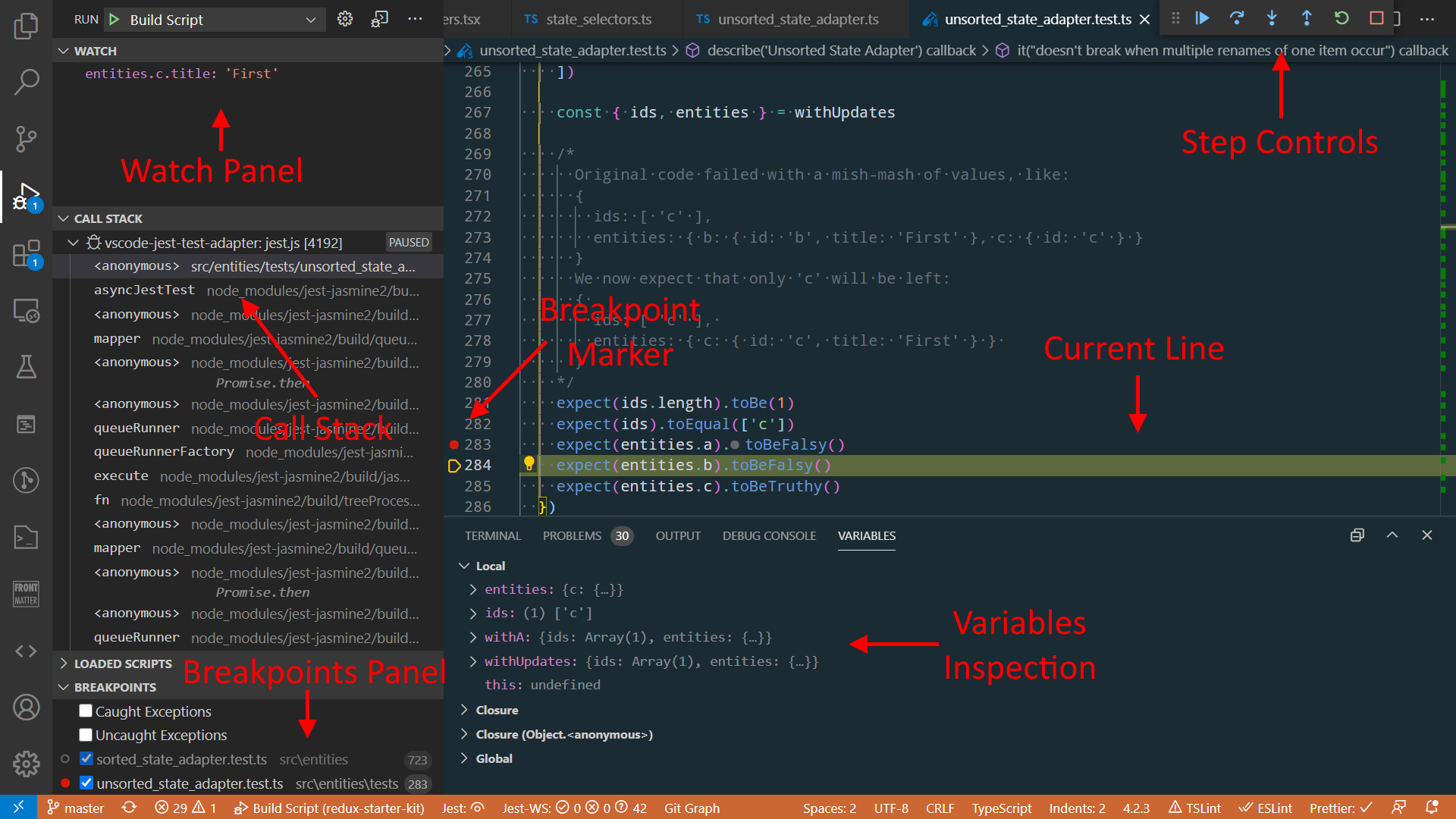Switch to the OUTPUT panel tab
The height and width of the screenshot is (819, 1456).
pyautogui.click(x=678, y=535)
